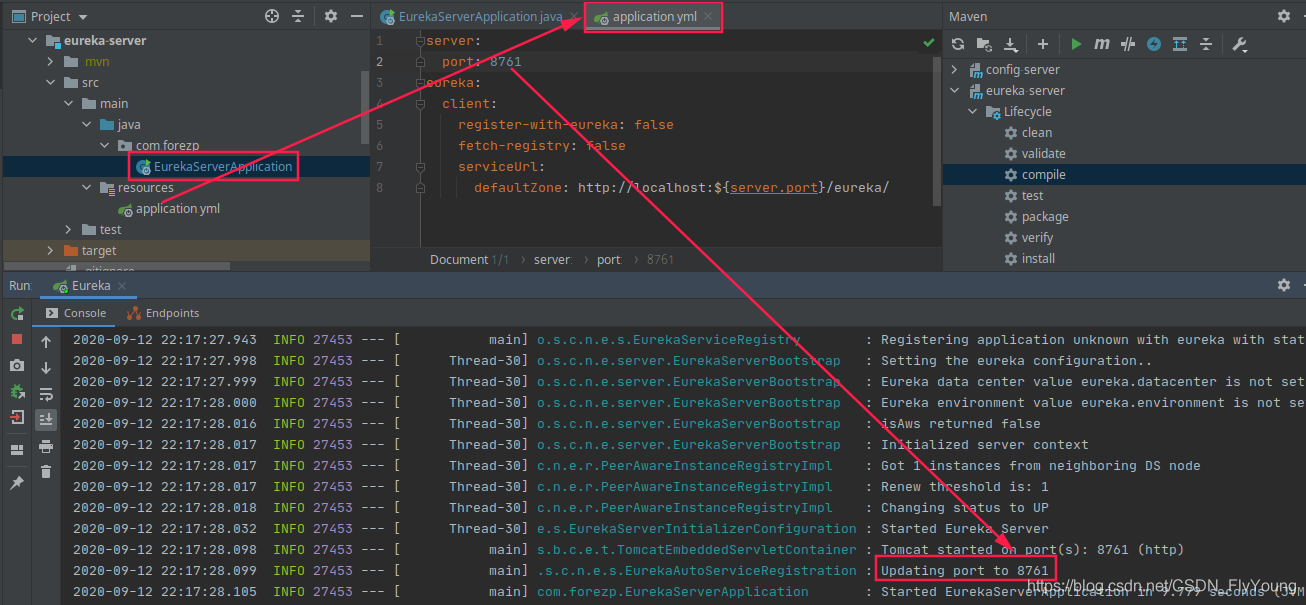Pin the Eureka run tab
This screenshot has height=605, width=1306.
click(x=17, y=482)
